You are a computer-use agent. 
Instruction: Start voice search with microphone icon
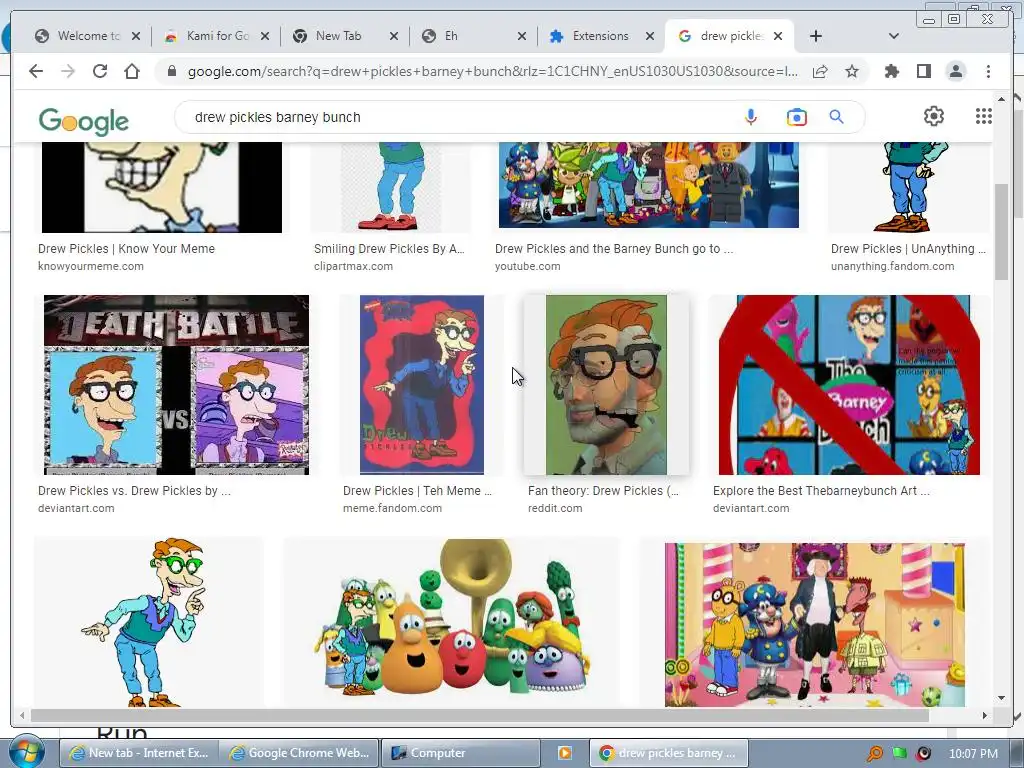click(751, 117)
